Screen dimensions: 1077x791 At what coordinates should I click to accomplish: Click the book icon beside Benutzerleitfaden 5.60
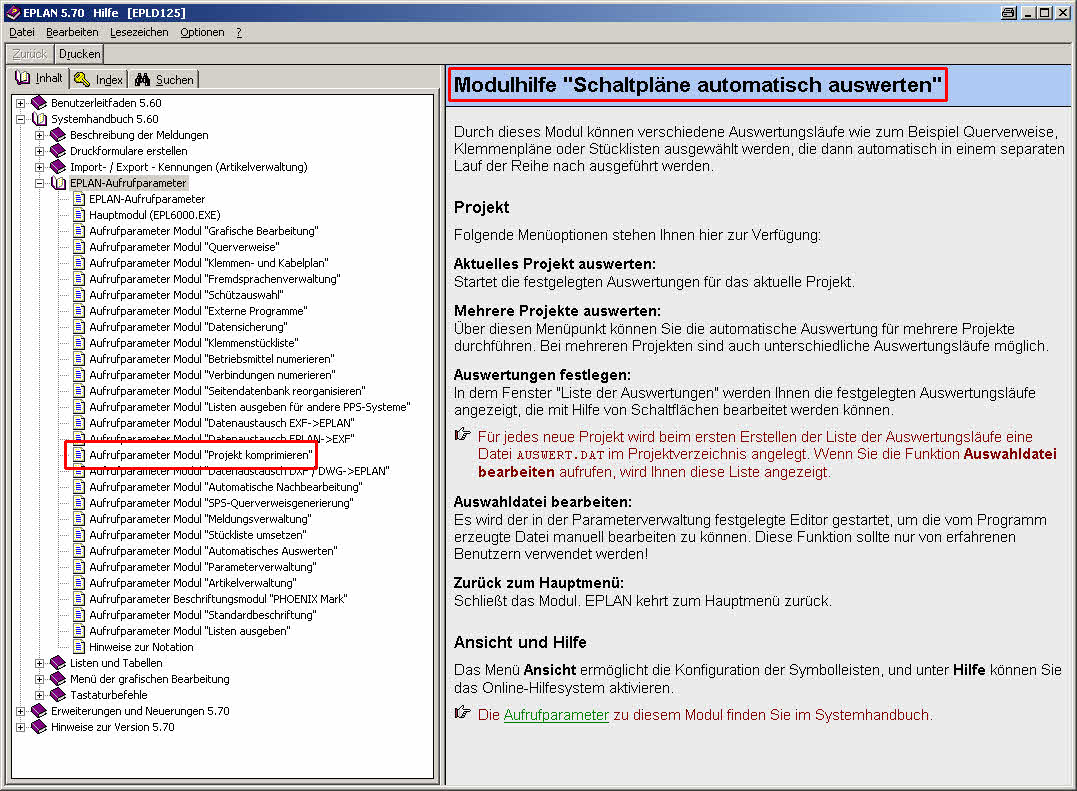point(39,103)
